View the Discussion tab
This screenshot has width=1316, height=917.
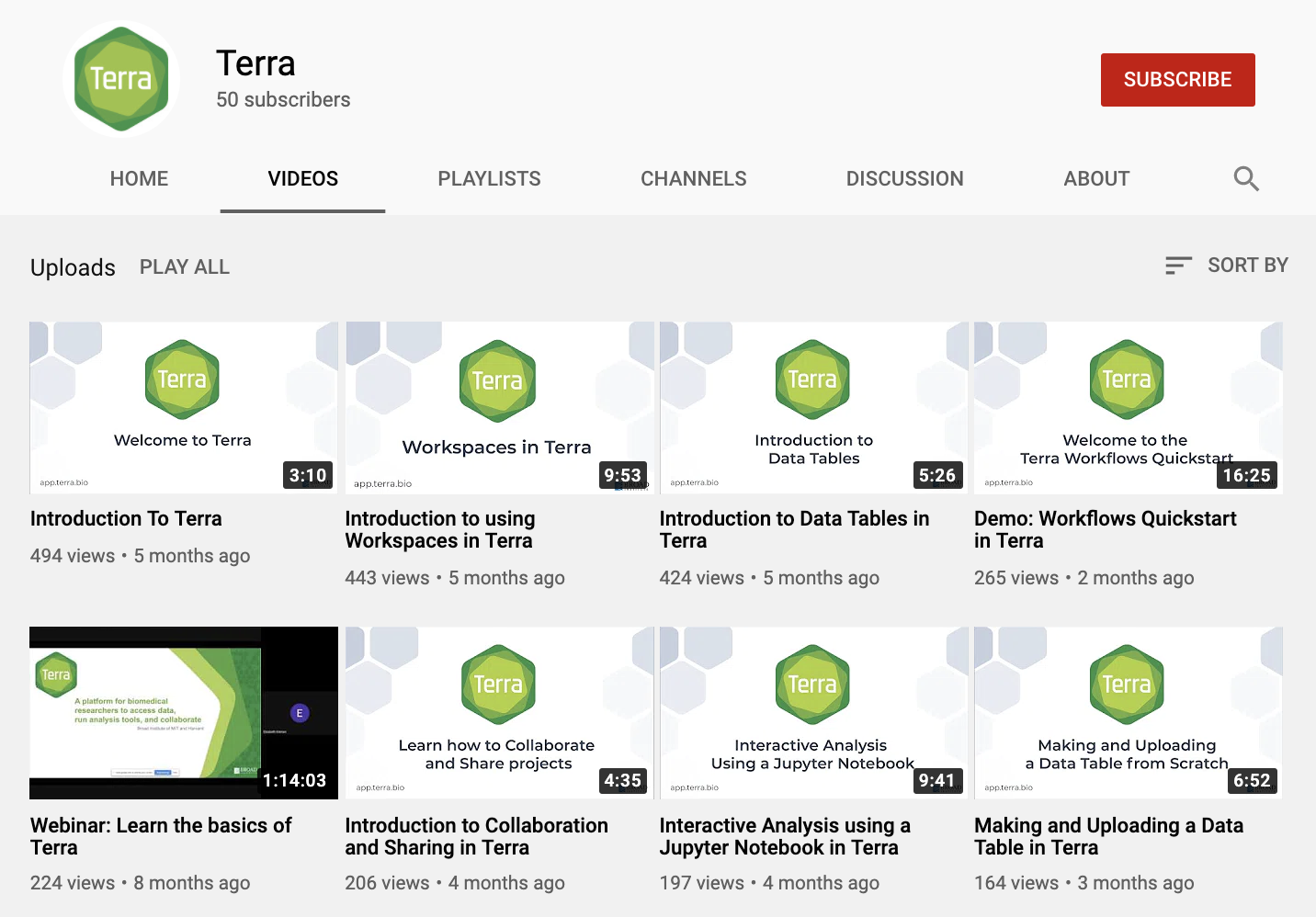pos(904,178)
